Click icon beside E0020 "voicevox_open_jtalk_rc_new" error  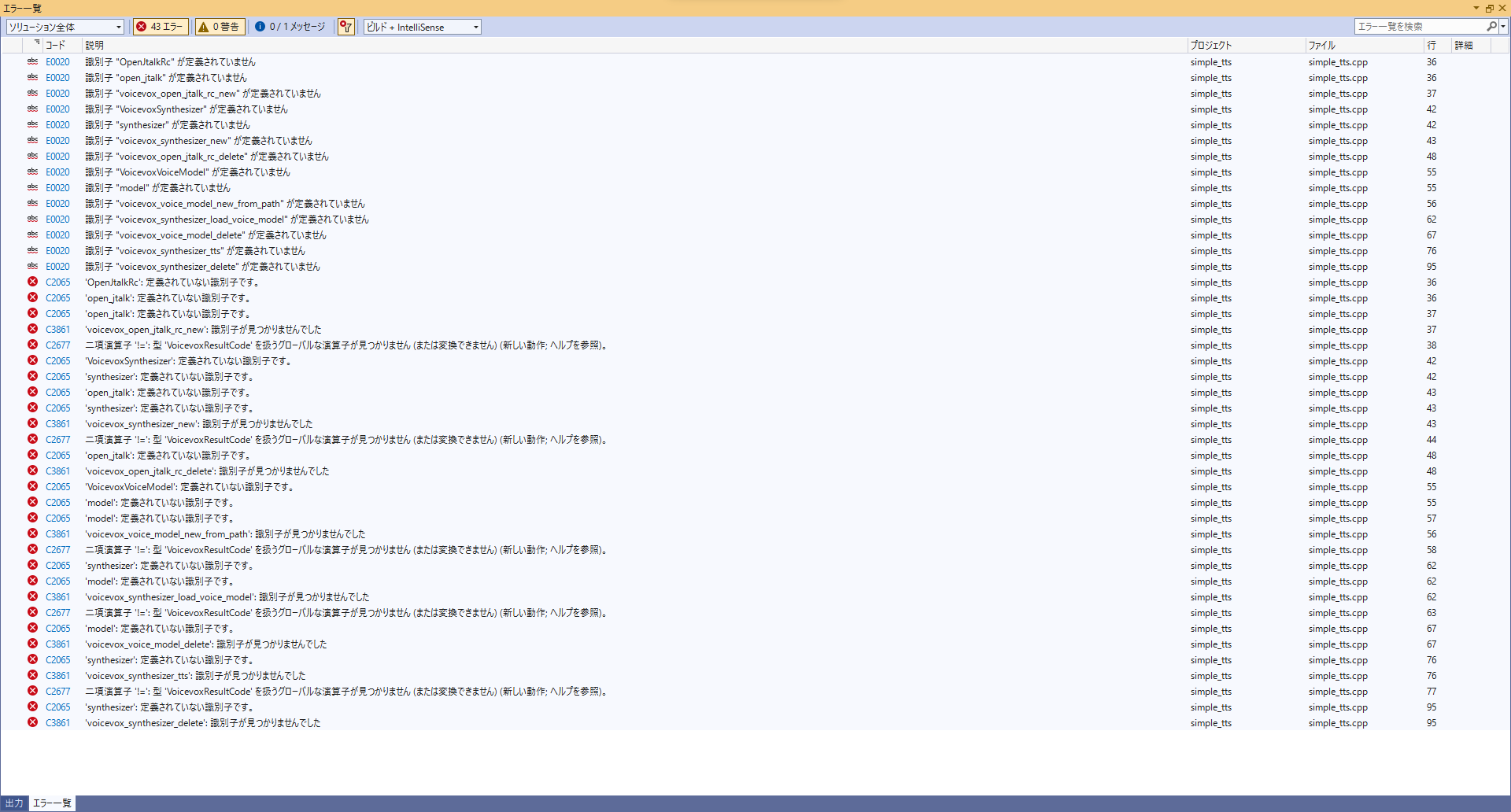coord(32,93)
